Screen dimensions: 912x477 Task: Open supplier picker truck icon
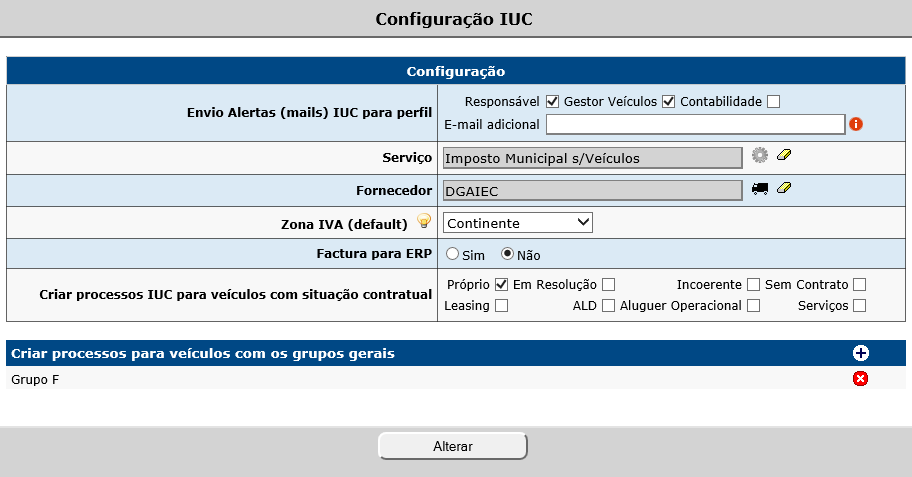(x=760, y=188)
